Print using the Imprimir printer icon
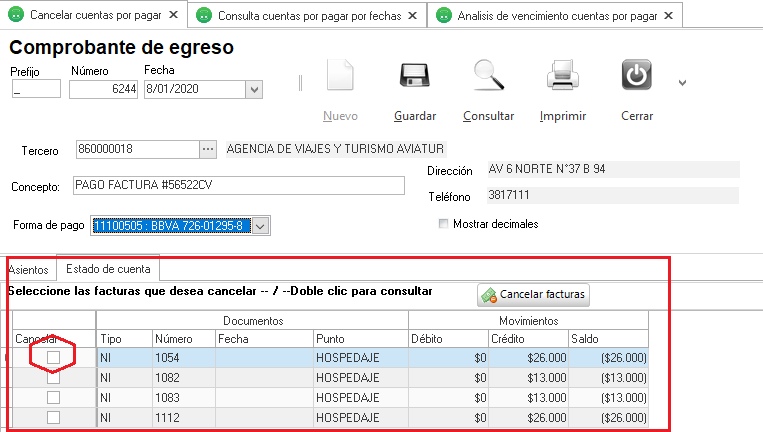 point(563,75)
